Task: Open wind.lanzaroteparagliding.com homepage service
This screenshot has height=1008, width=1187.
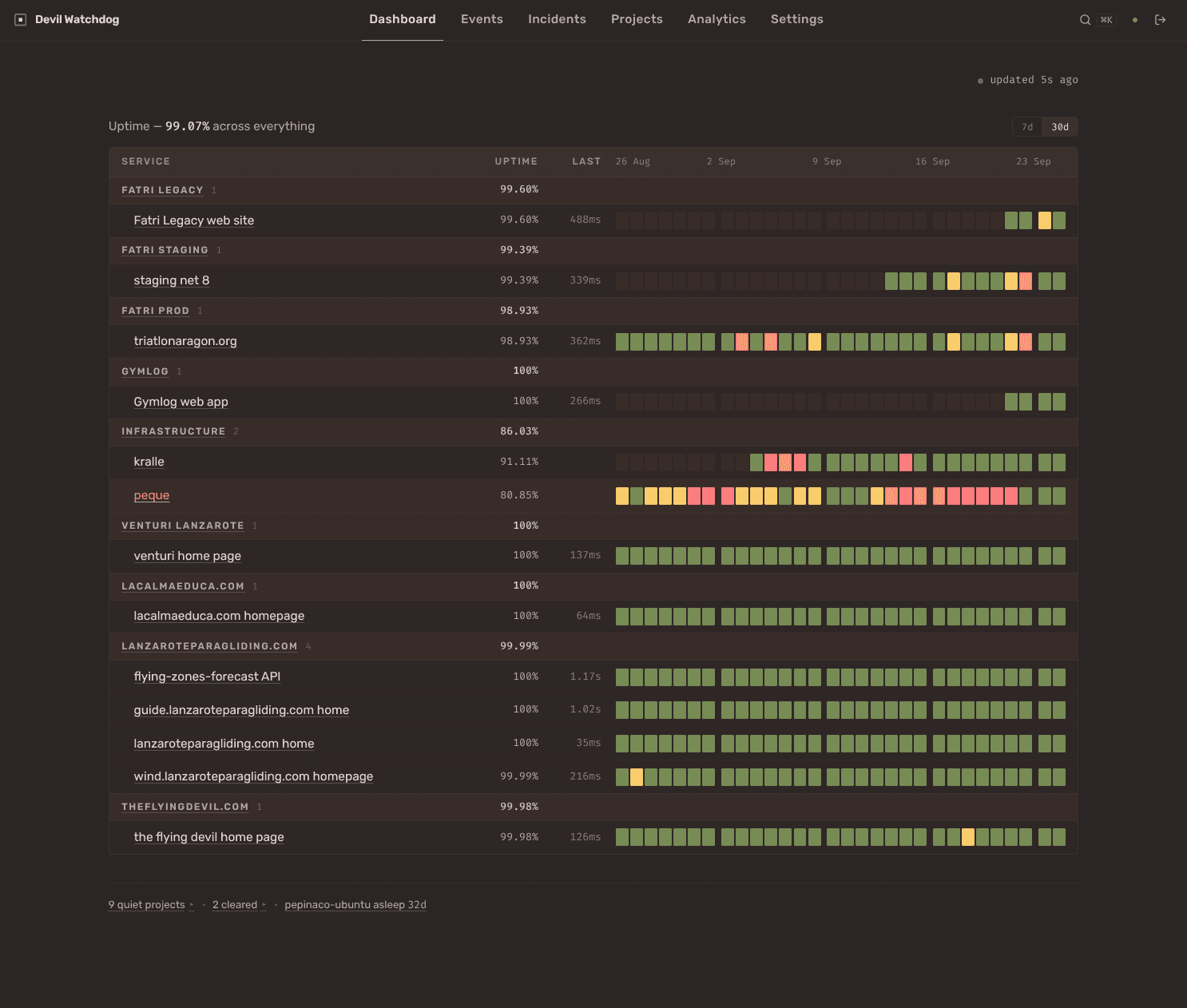Action: (x=253, y=776)
